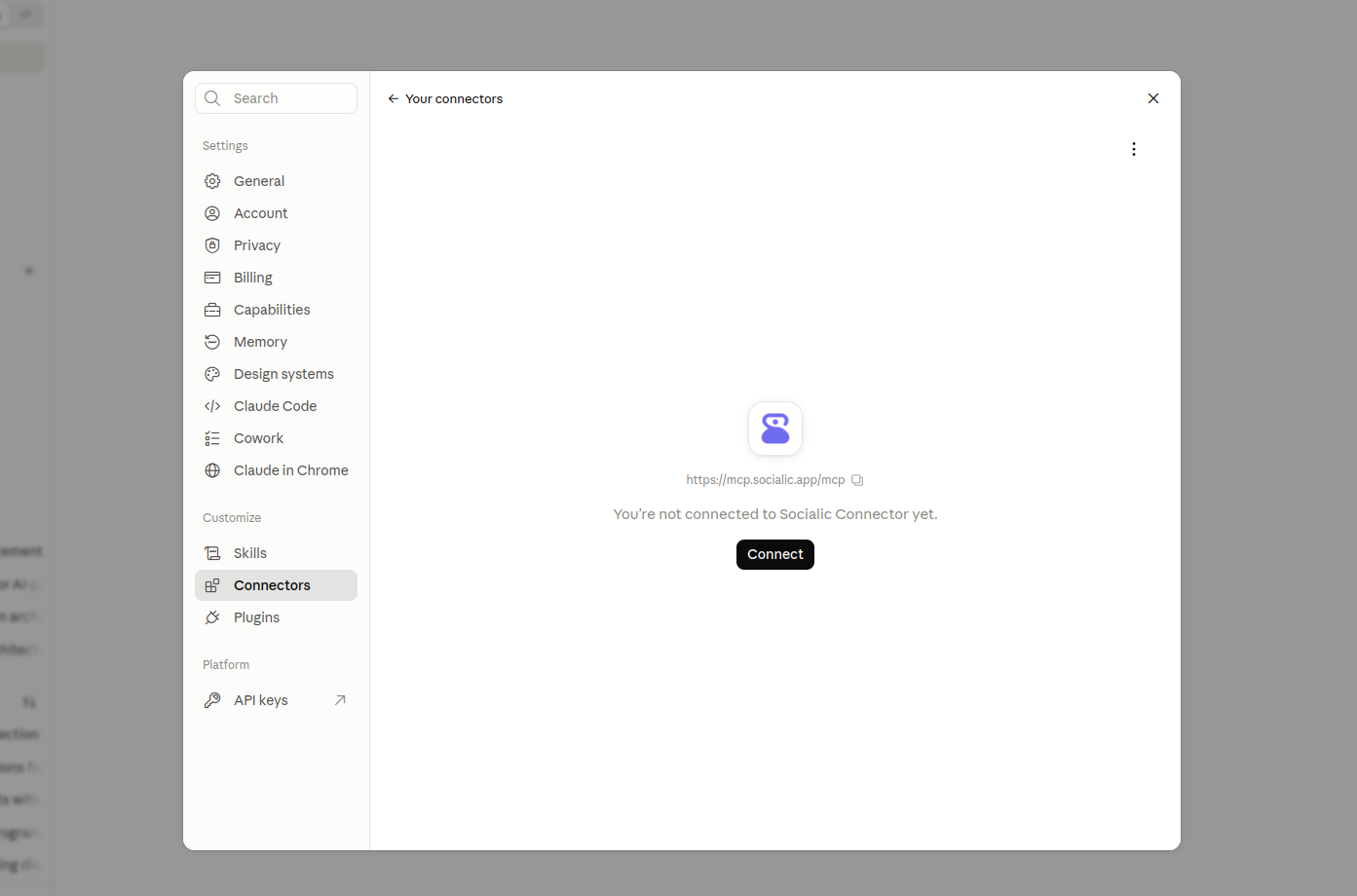Click the Capabilities briefcase icon
The image size is (1357, 896).
tap(212, 310)
